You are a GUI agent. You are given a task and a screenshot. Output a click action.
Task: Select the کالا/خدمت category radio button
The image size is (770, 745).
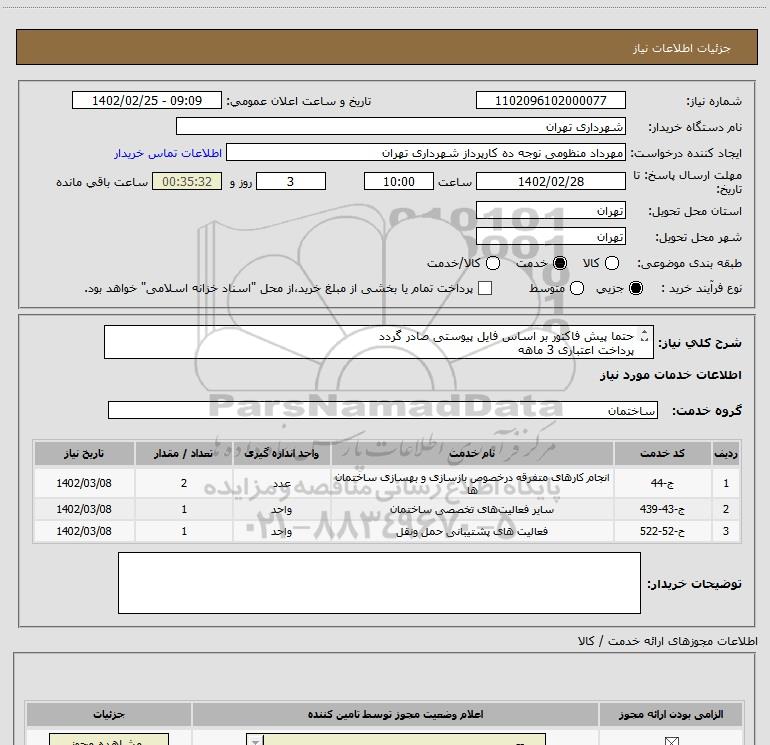(x=493, y=263)
